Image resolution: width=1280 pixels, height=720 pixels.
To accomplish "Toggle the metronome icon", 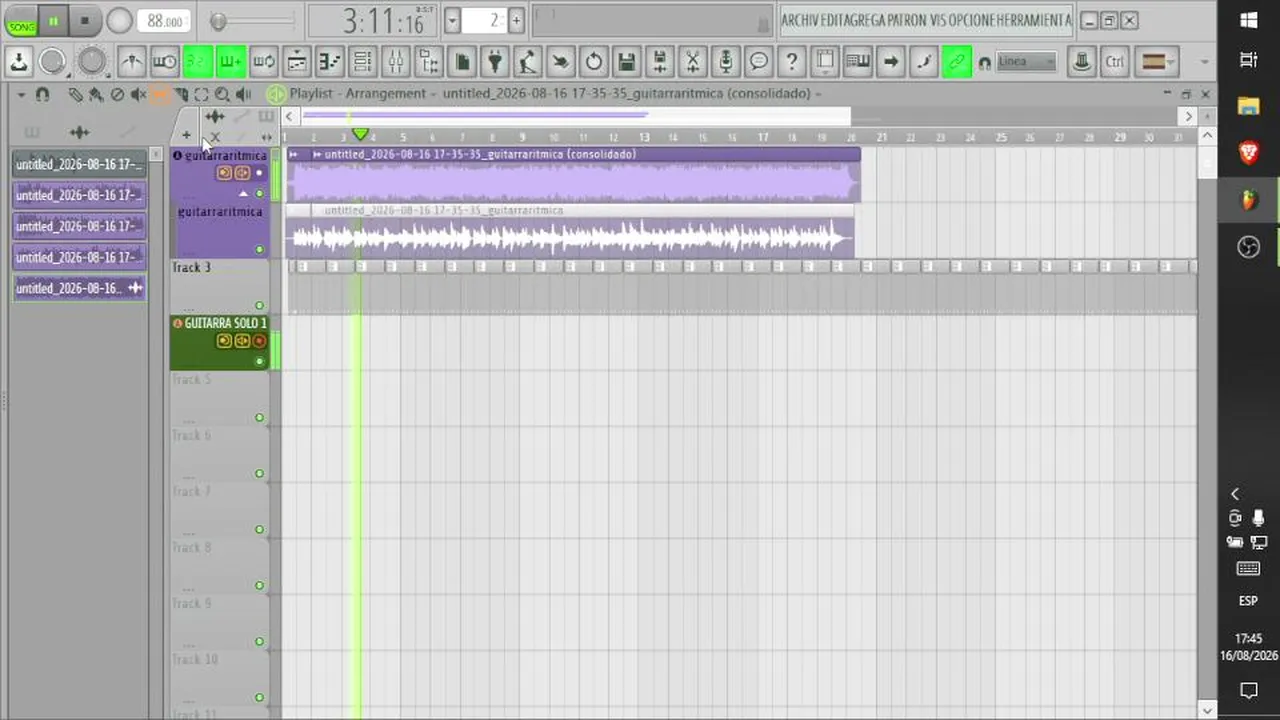I will tap(132, 62).
